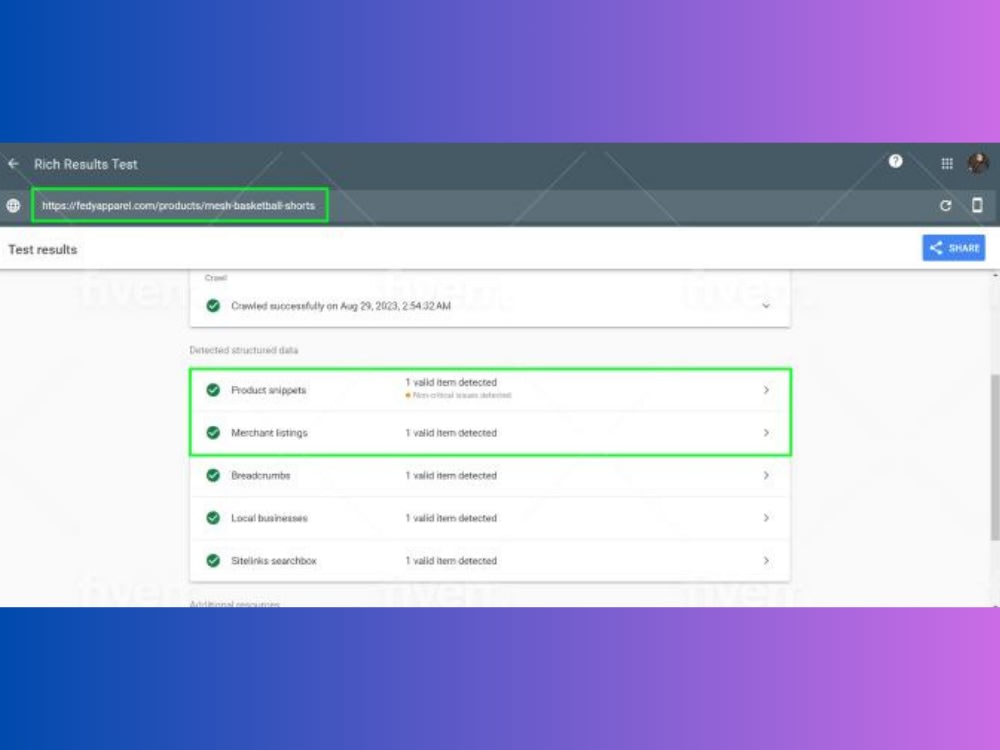Expand Product snippets details with its chevron
This screenshot has width=1000, height=750.
[x=767, y=390]
